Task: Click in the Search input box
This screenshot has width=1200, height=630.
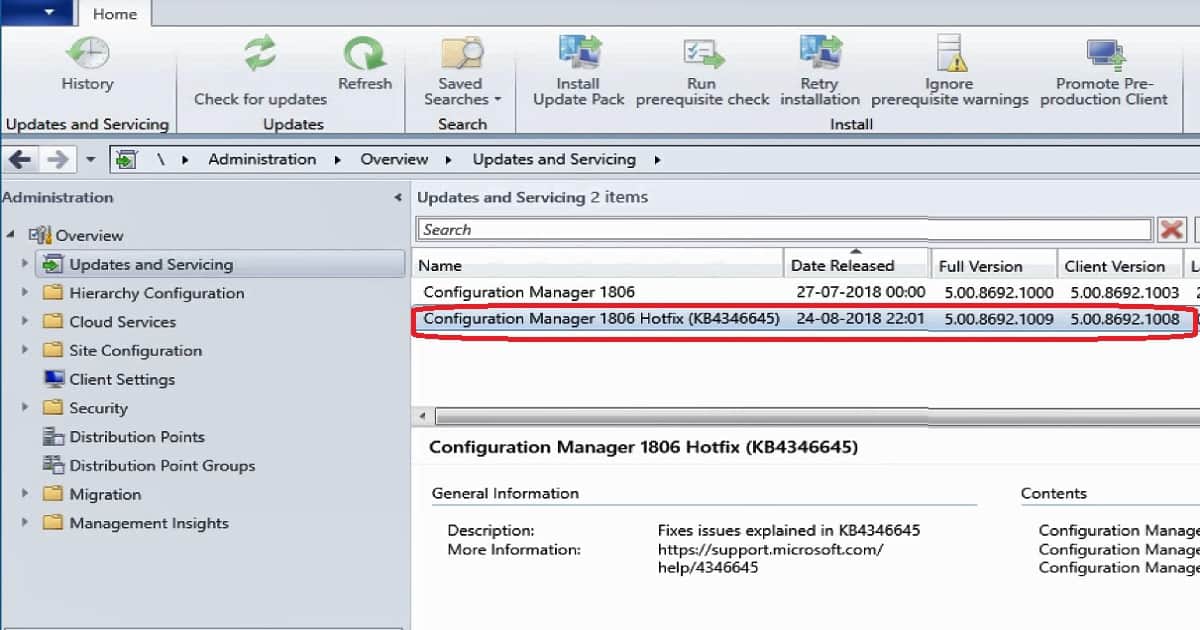Action: click(x=785, y=229)
